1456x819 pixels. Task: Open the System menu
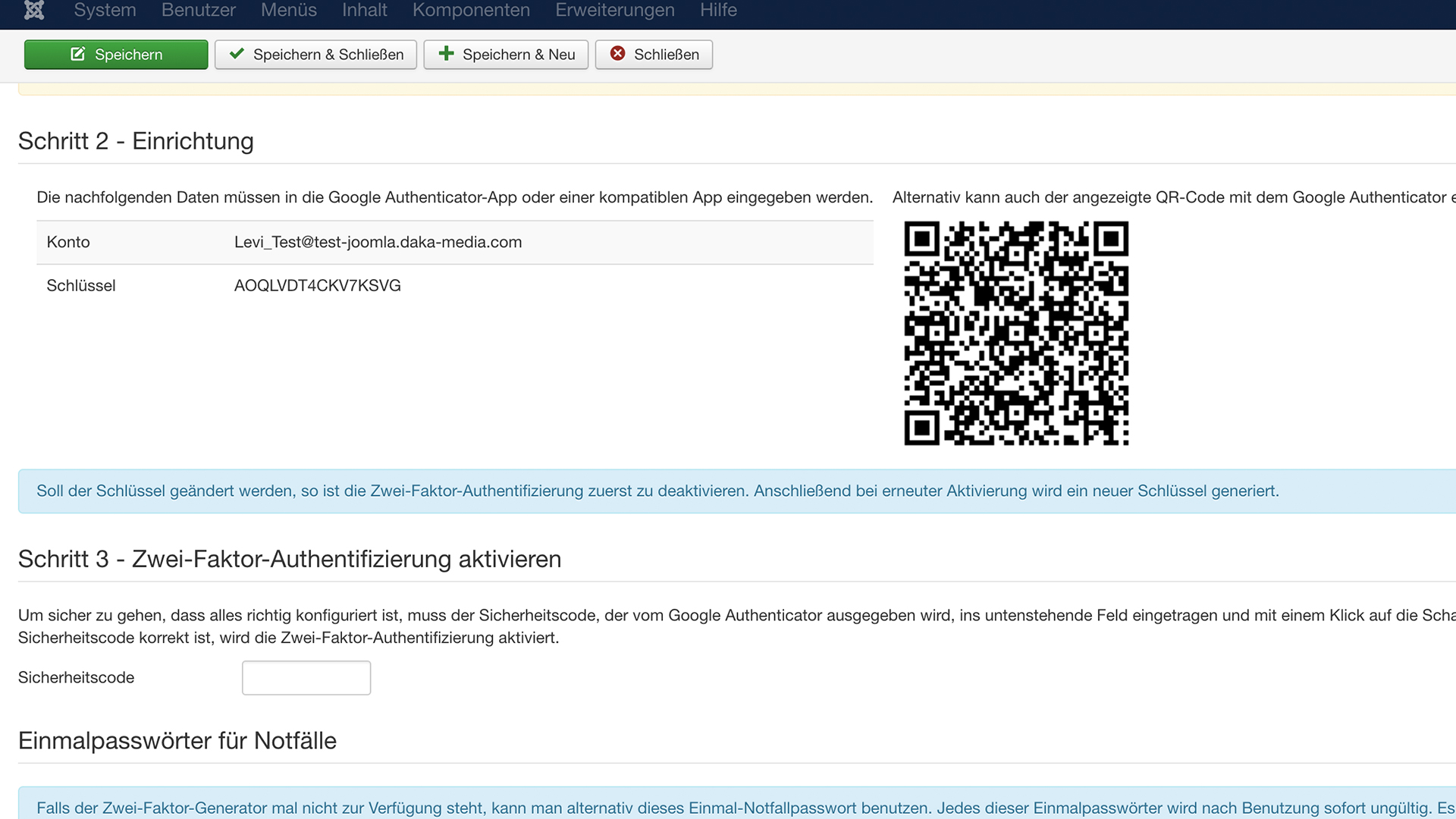tap(105, 10)
